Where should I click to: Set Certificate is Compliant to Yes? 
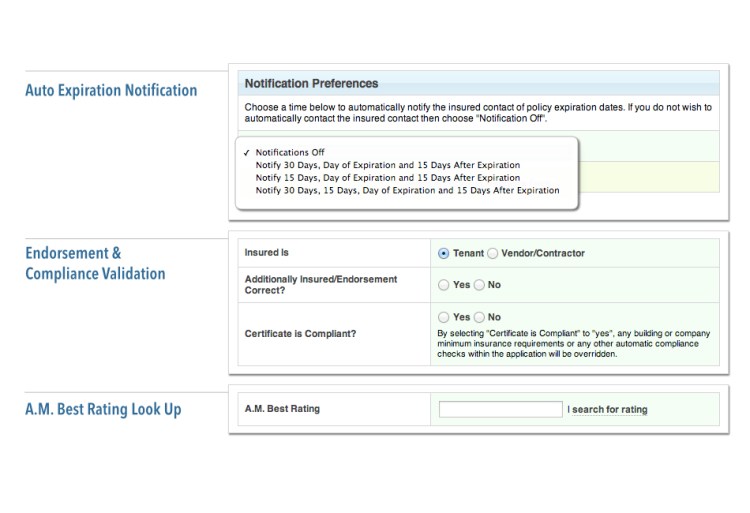[x=444, y=317]
